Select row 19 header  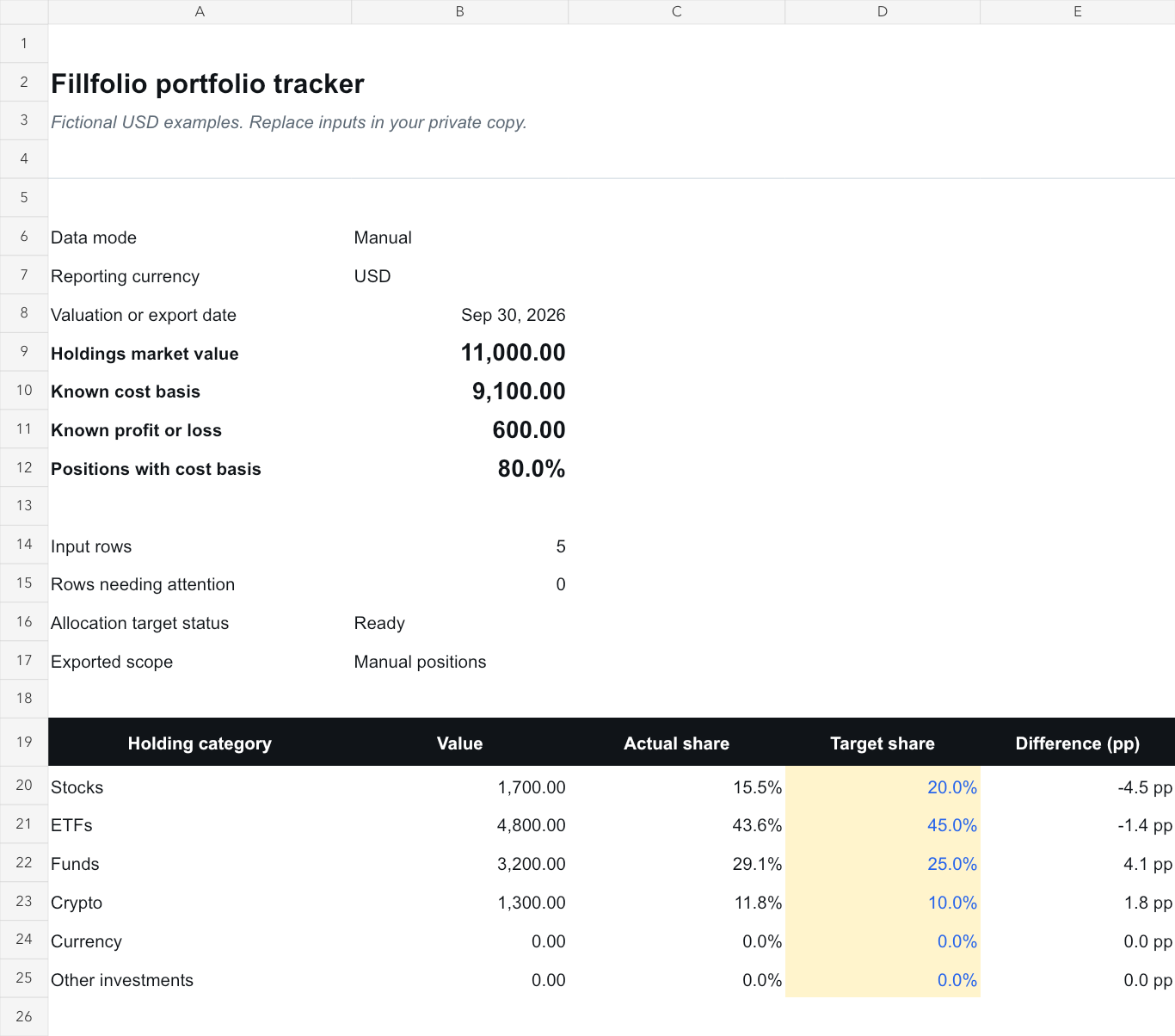(x=24, y=742)
